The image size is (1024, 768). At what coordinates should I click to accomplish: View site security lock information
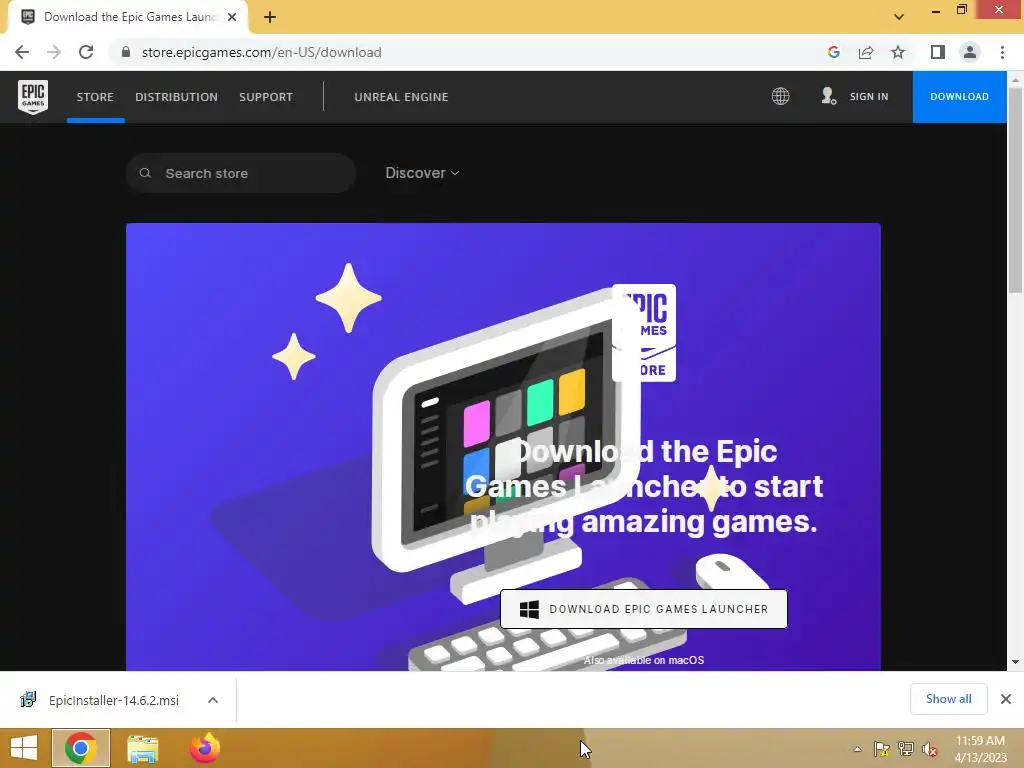pos(126,52)
